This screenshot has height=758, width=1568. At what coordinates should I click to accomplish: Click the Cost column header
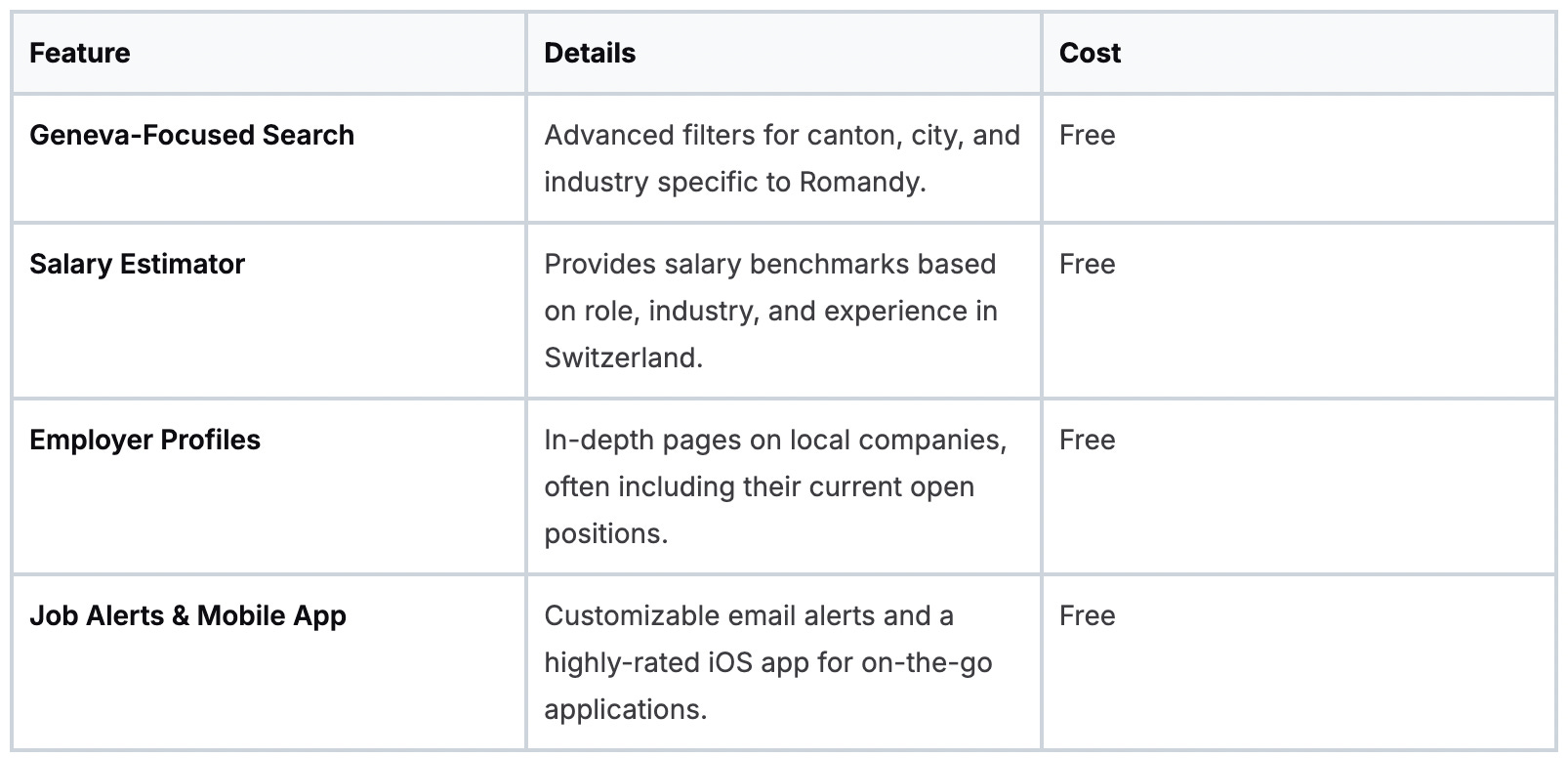(1090, 53)
